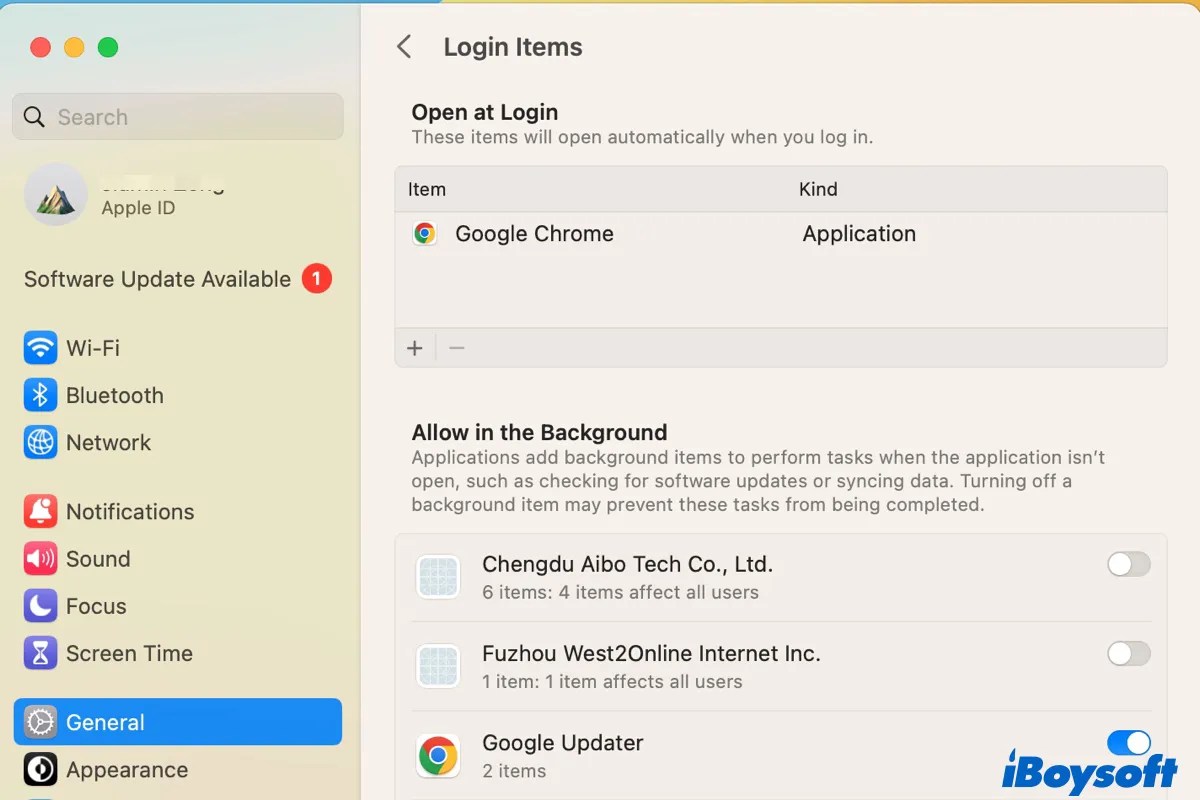Viewport: 1200px width, 800px height.
Task: Click the magnifier icon in Search
Action: (x=34, y=117)
